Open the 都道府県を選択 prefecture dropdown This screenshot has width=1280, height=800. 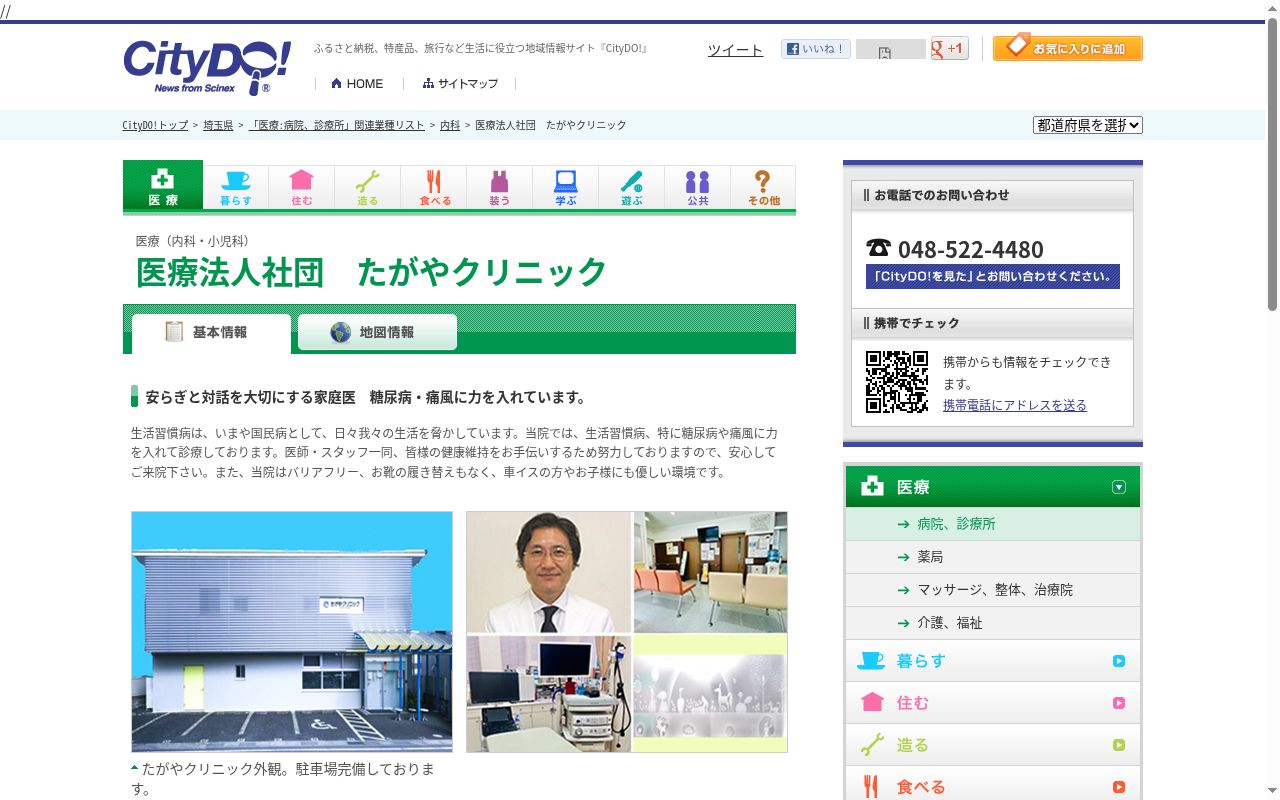pos(1088,125)
